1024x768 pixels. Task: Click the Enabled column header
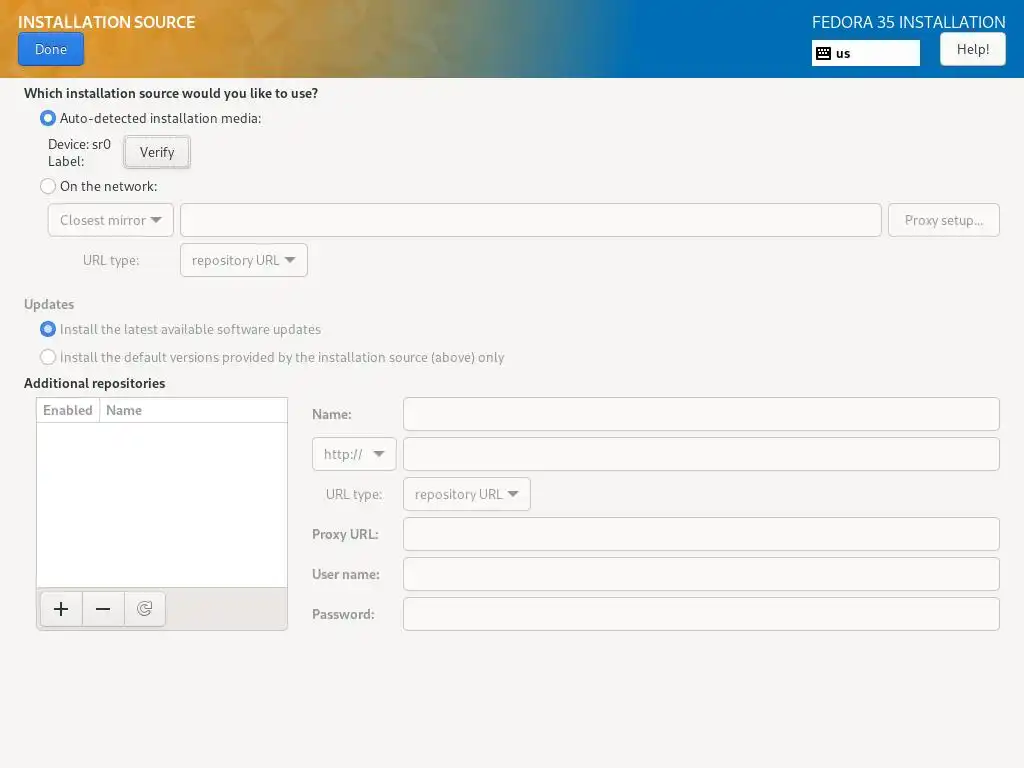point(68,410)
